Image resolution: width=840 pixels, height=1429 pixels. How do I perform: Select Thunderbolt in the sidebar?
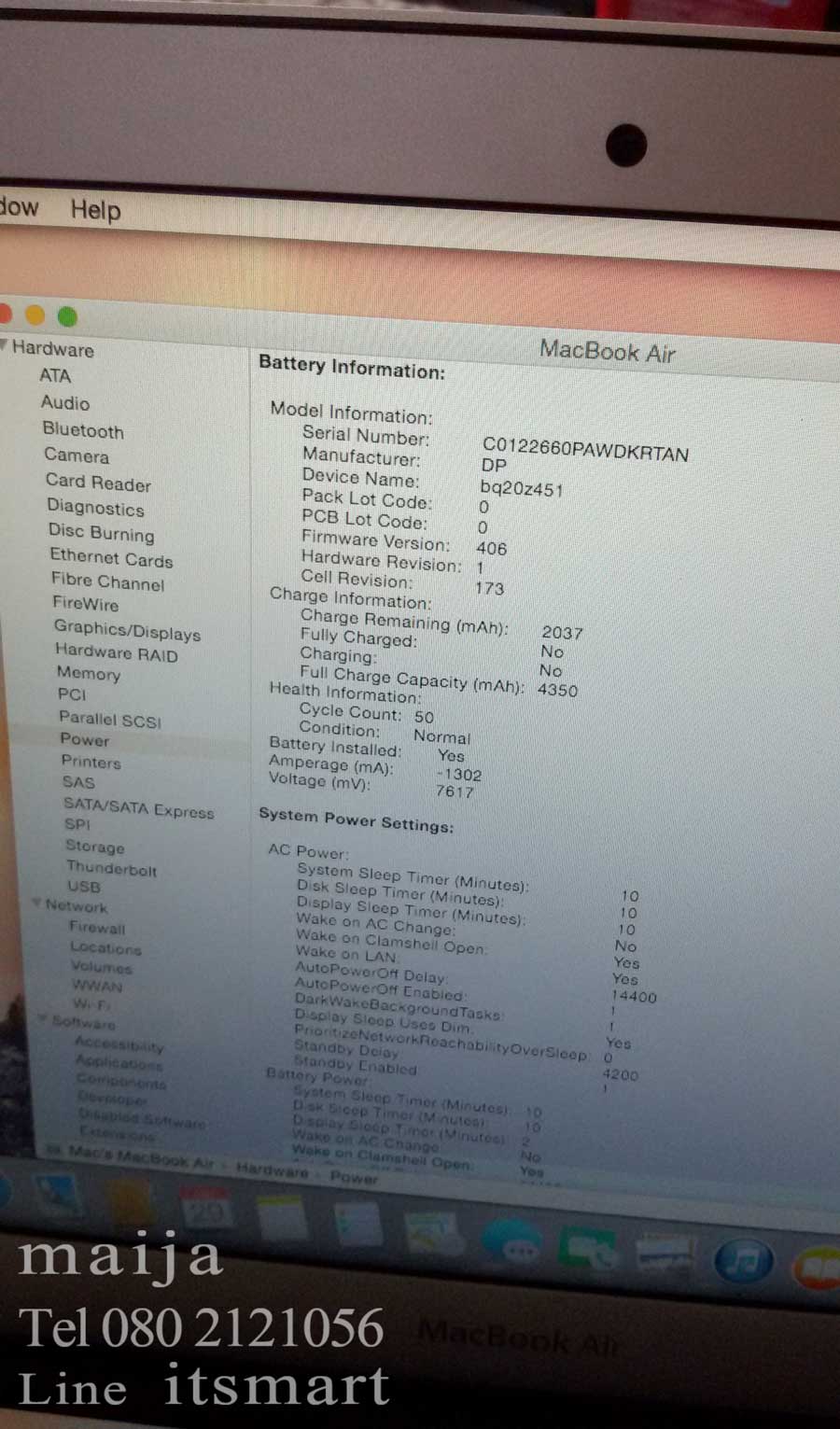point(112,869)
